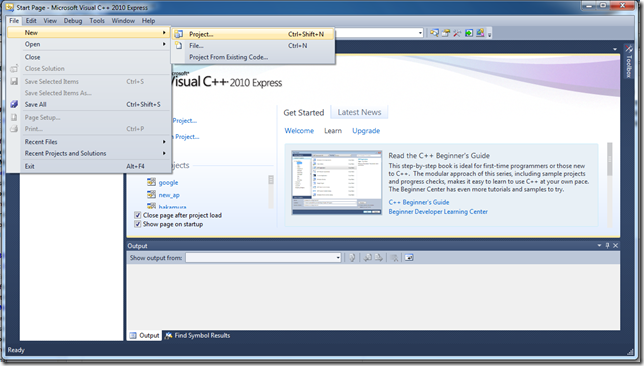This screenshot has height=366, width=644.
Task: Open recent project google
Action: point(168,182)
